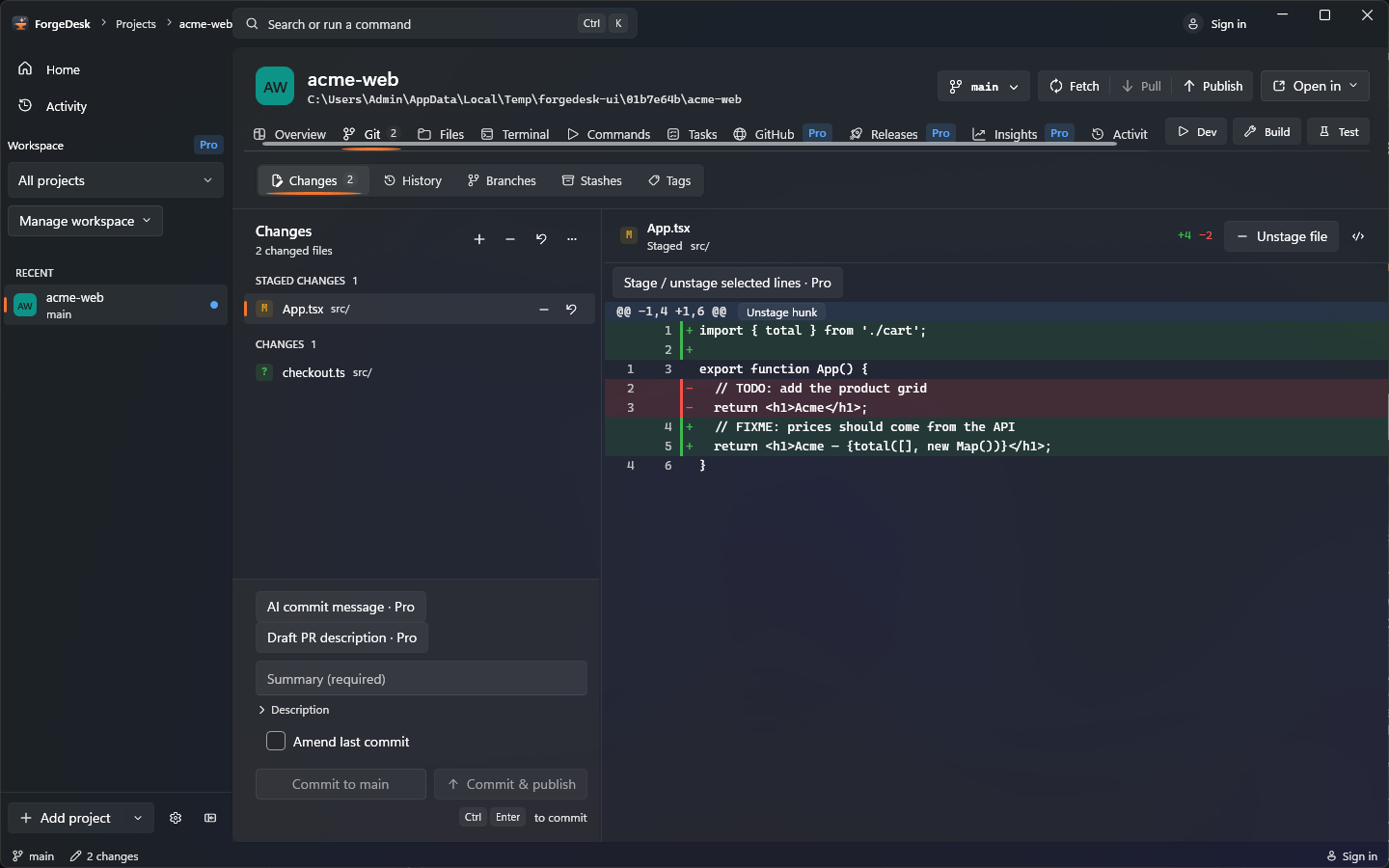The image size is (1389, 868).
Task: Open the main branch dropdown
Action: pyautogui.click(x=983, y=86)
